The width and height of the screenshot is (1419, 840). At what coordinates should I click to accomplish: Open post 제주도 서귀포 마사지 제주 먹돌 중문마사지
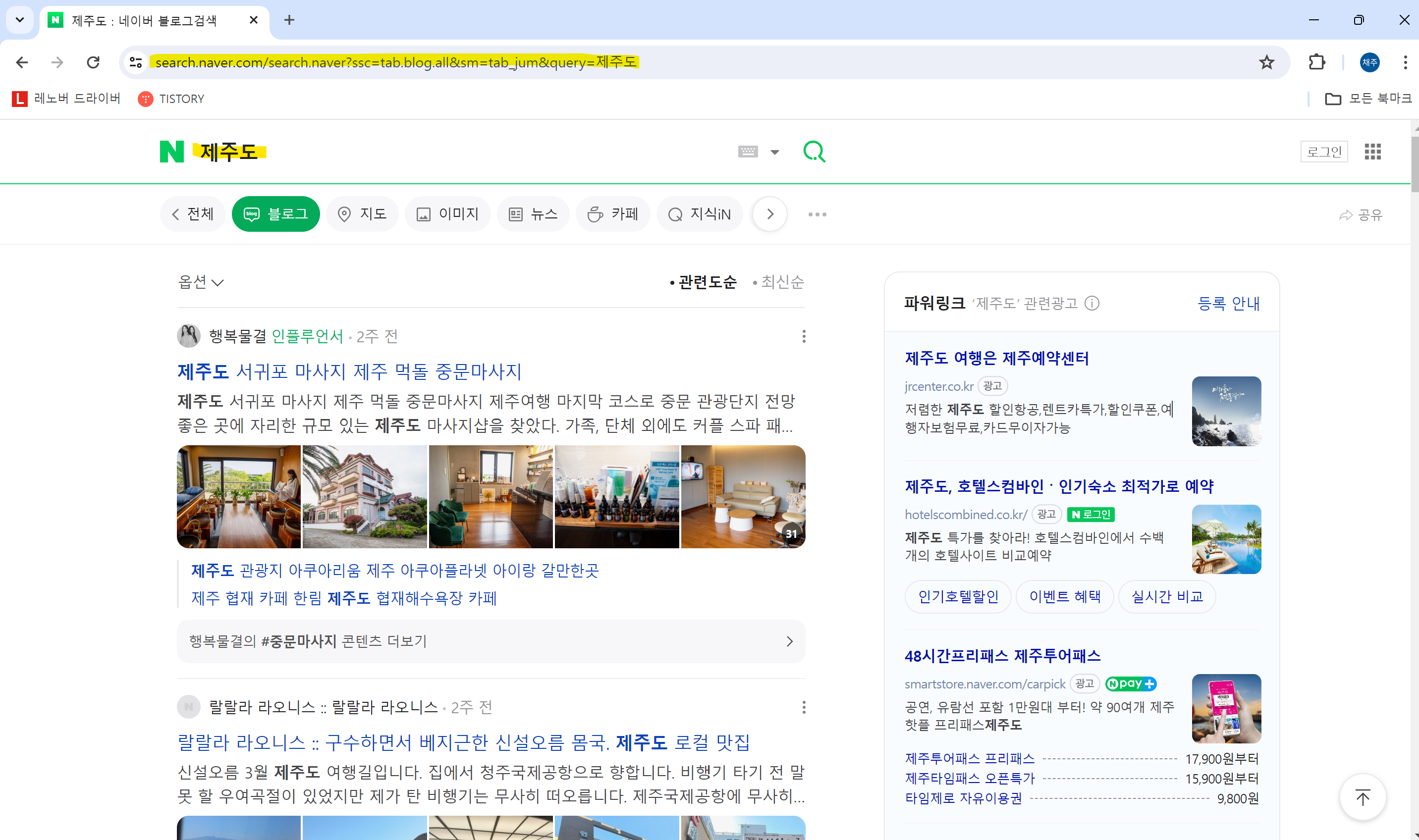point(349,372)
